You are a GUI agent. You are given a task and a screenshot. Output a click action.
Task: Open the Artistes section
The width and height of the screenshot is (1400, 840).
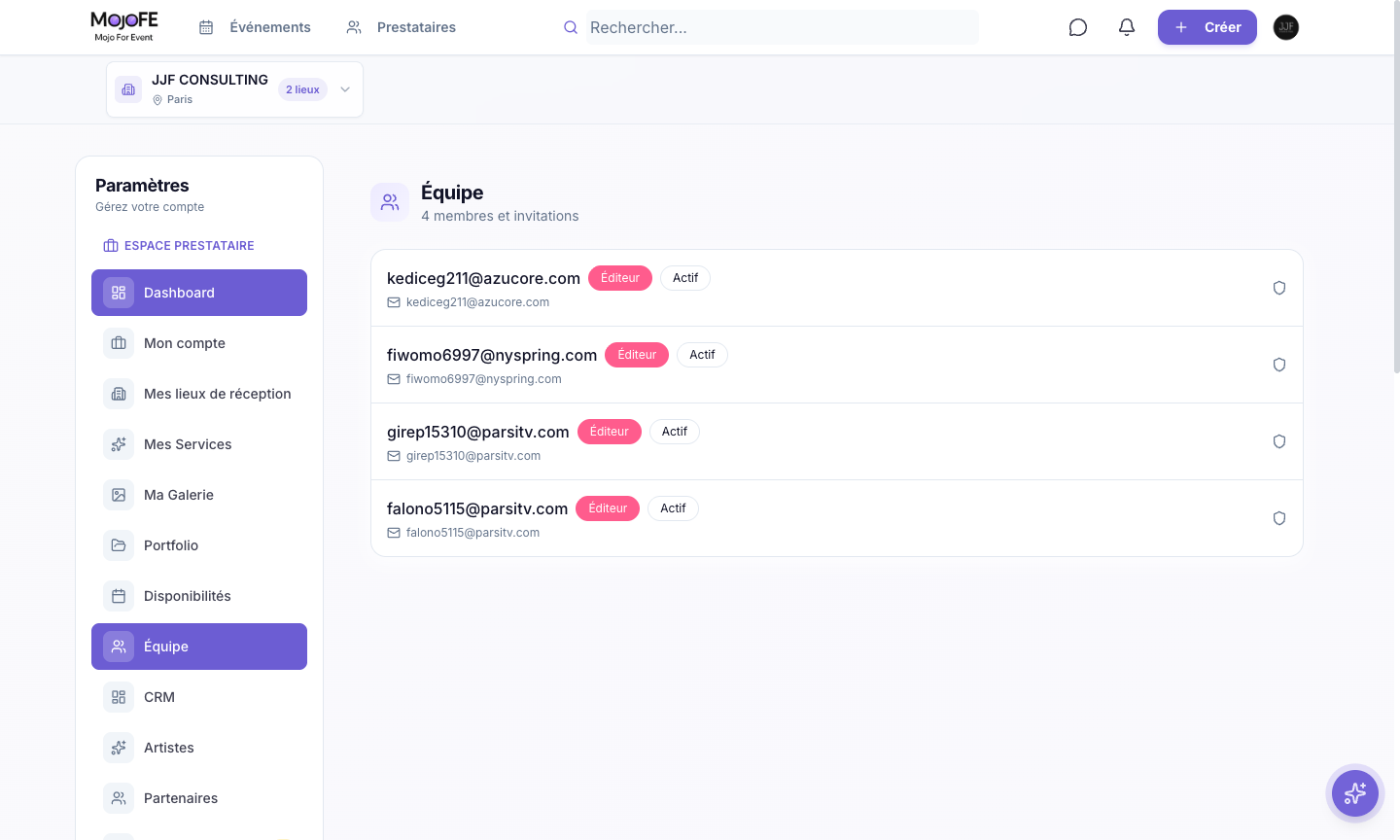pyautogui.click(x=199, y=748)
